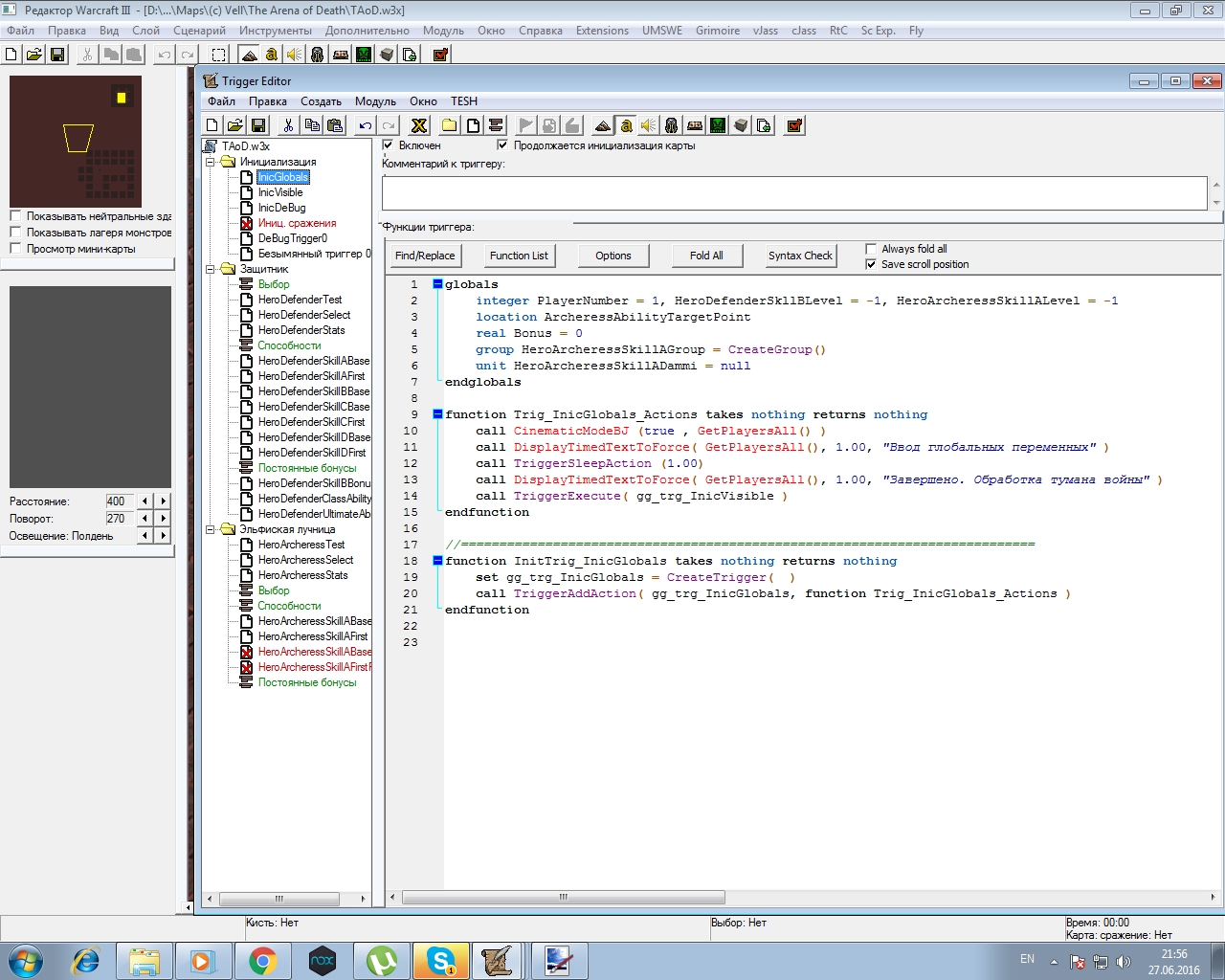Enable Показывать нейтральные здания checkbox
The image size is (1225, 980).
(x=15, y=216)
